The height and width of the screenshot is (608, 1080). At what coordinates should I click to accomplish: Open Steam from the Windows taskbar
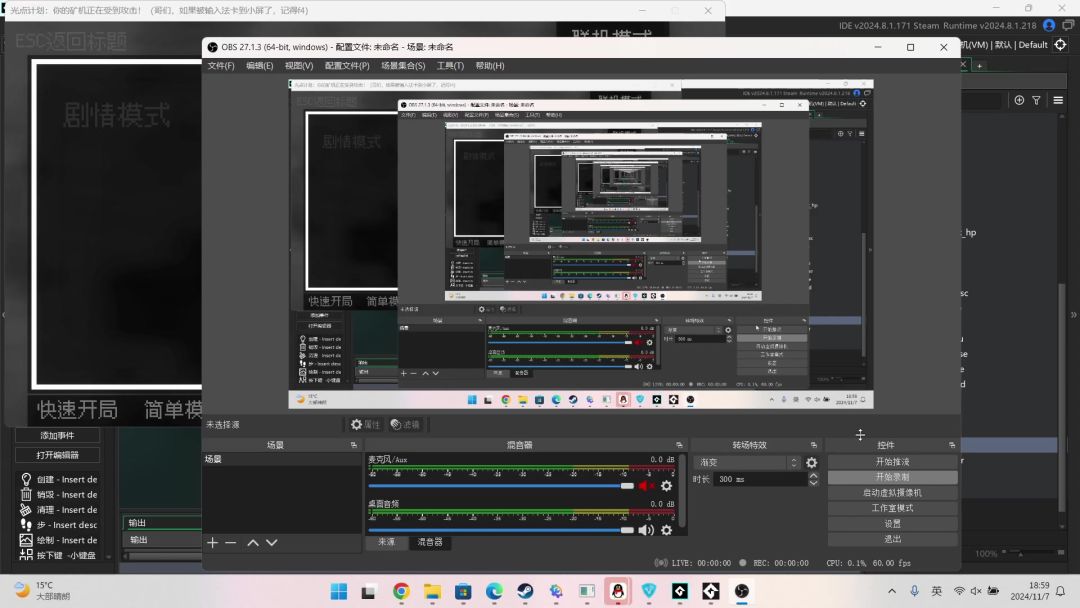(x=525, y=591)
